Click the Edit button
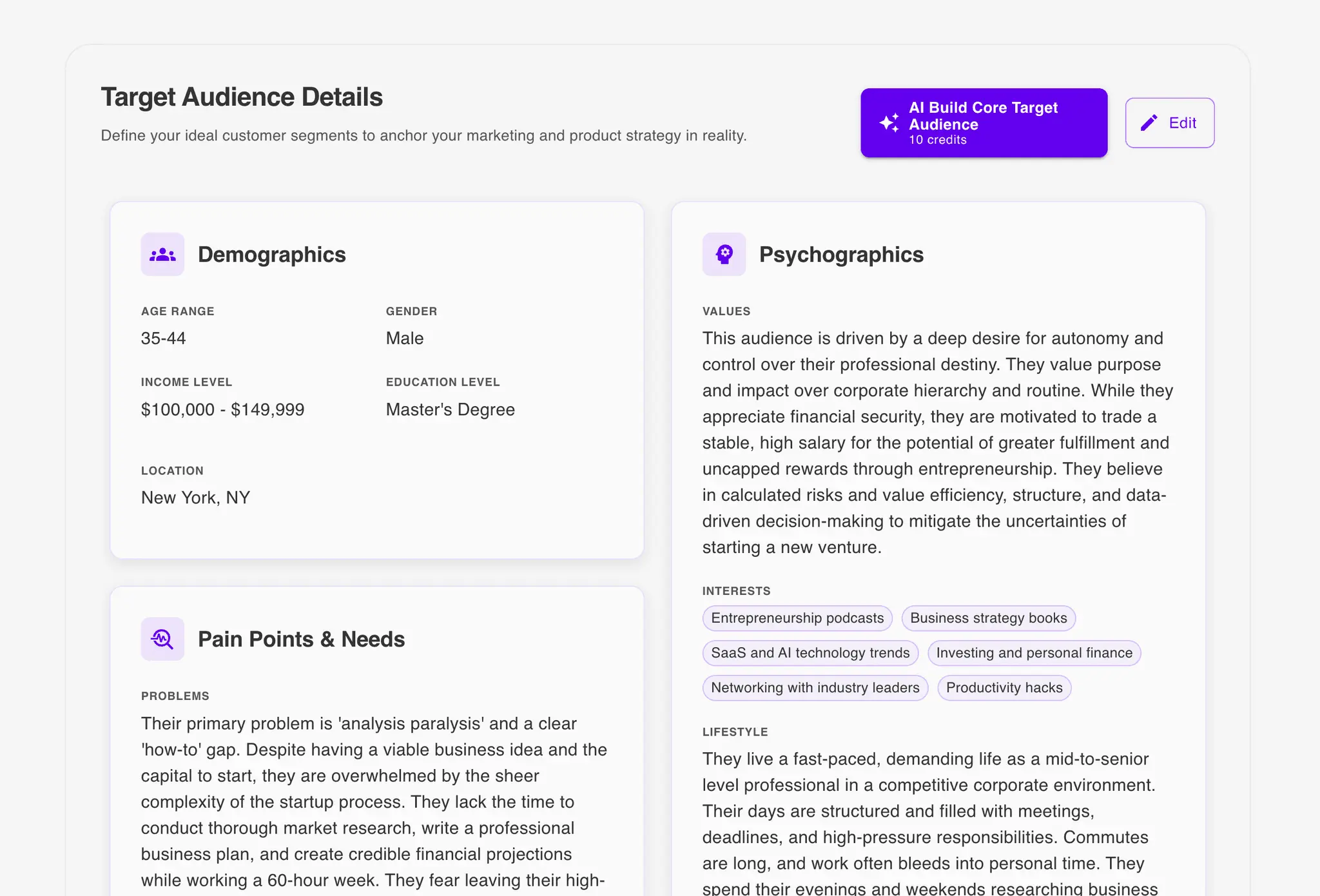The width and height of the screenshot is (1320, 896). pos(1169,122)
